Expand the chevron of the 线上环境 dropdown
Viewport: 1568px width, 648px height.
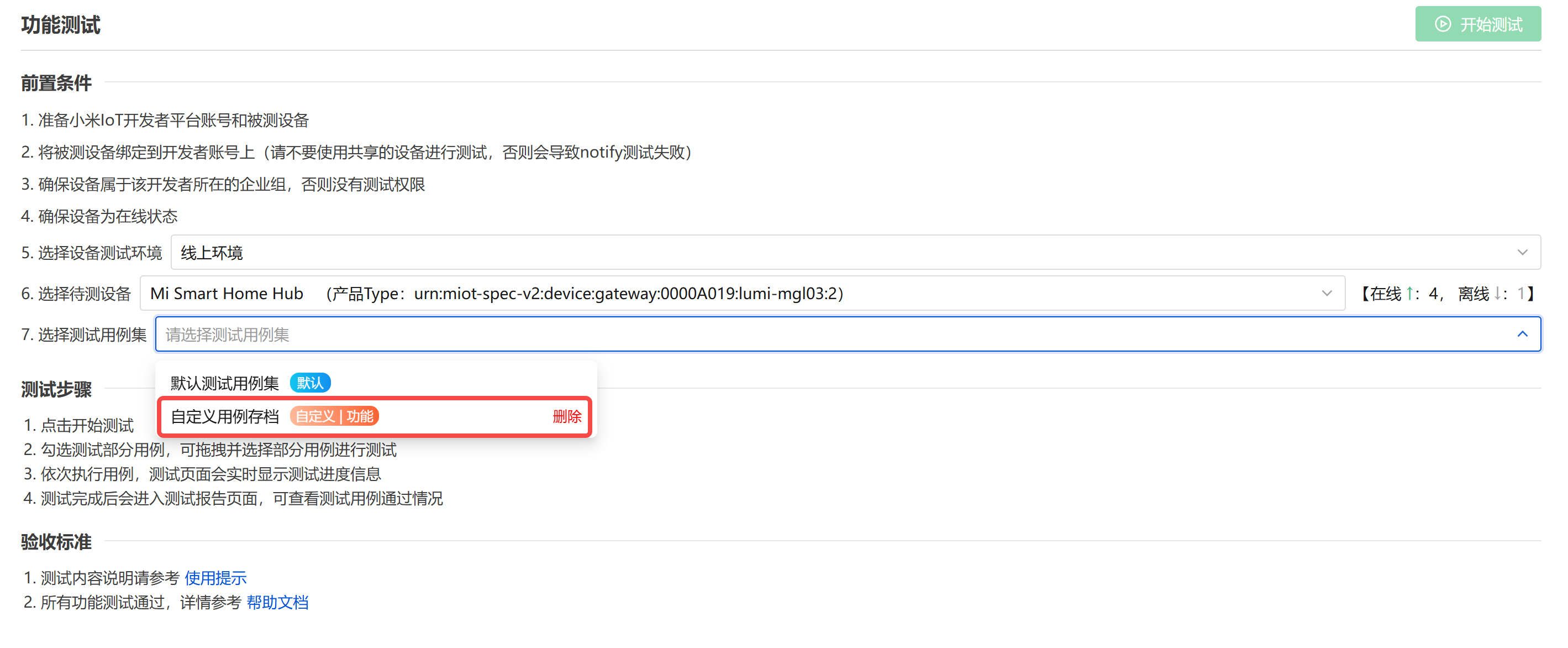pyautogui.click(x=1522, y=252)
